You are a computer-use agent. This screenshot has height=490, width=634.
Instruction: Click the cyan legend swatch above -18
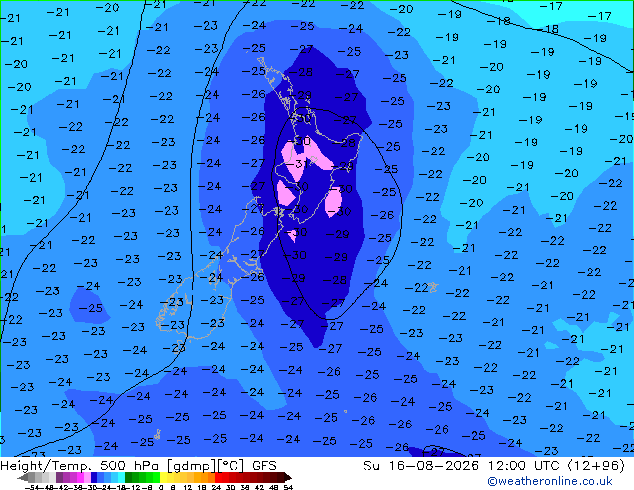122,477
